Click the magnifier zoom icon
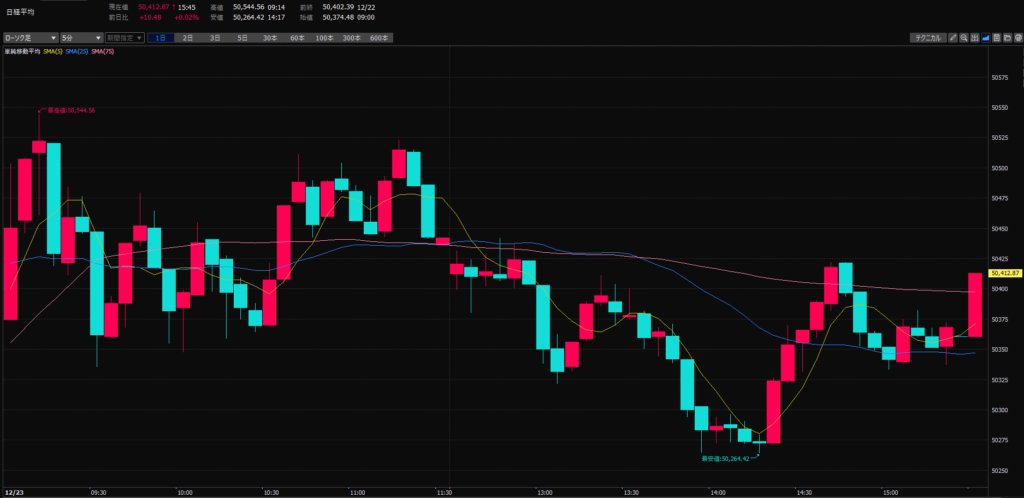1024x498 pixels. 964,38
